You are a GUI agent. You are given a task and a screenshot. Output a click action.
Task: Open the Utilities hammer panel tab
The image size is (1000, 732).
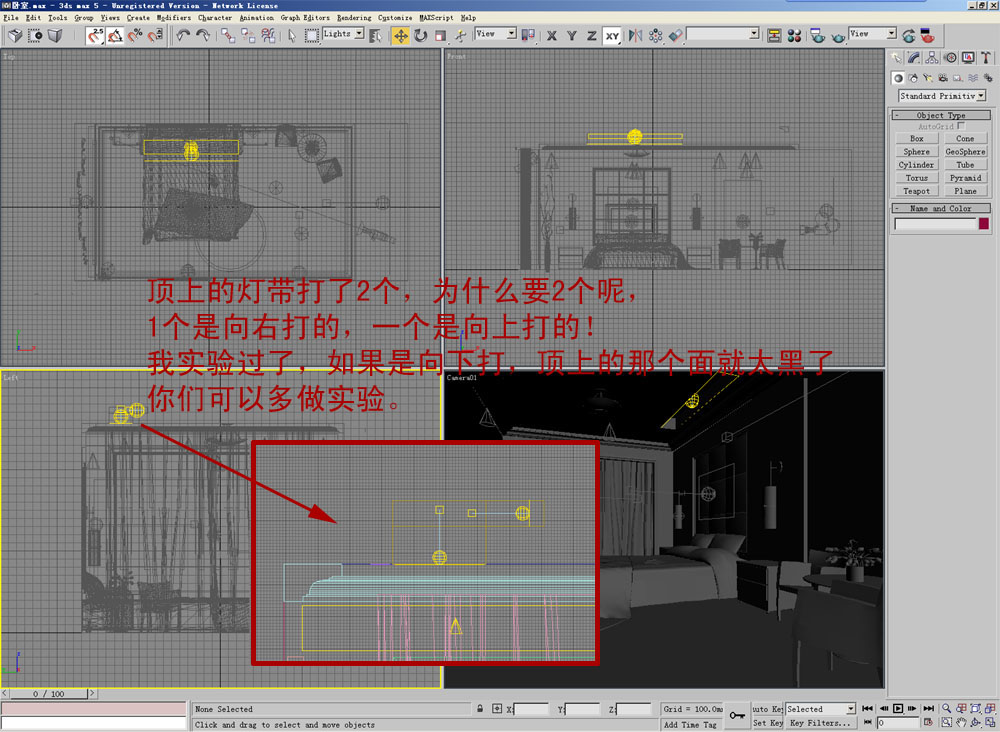click(x=986, y=58)
